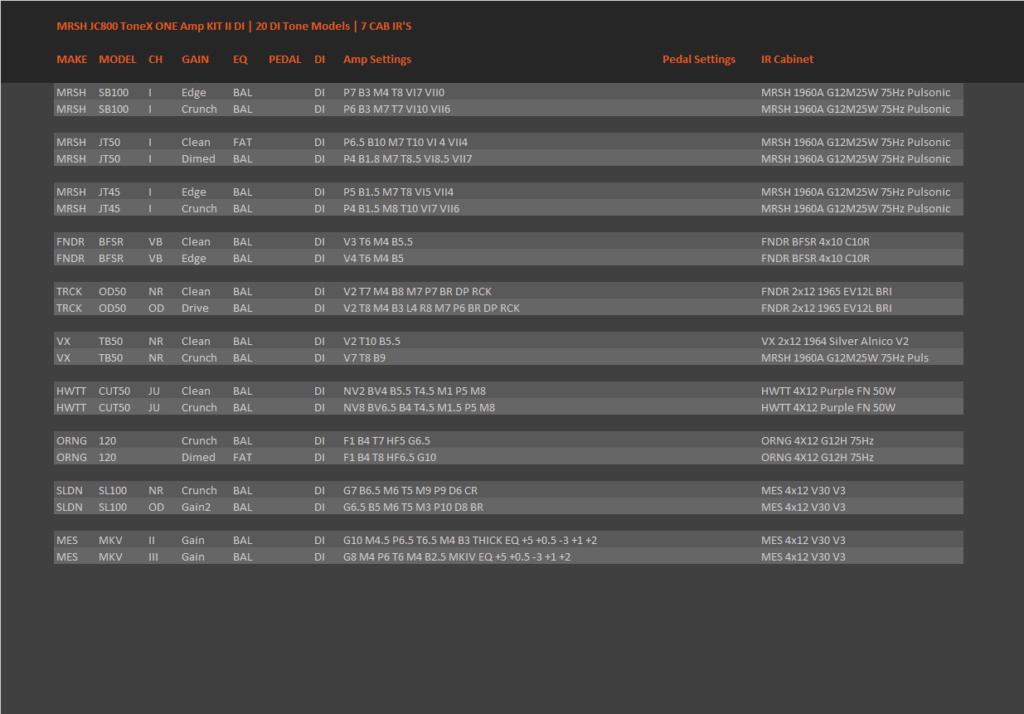This screenshot has width=1024, height=714.
Task: Click the GAIN column header
Action: (195, 59)
